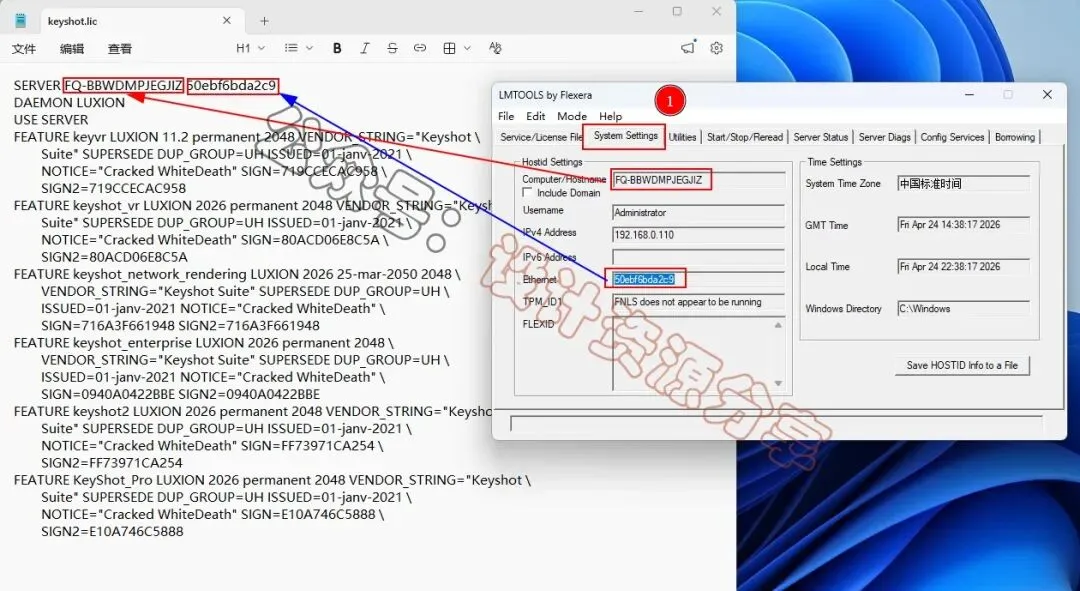Add a new tab in Notepad

coord(264,21)
